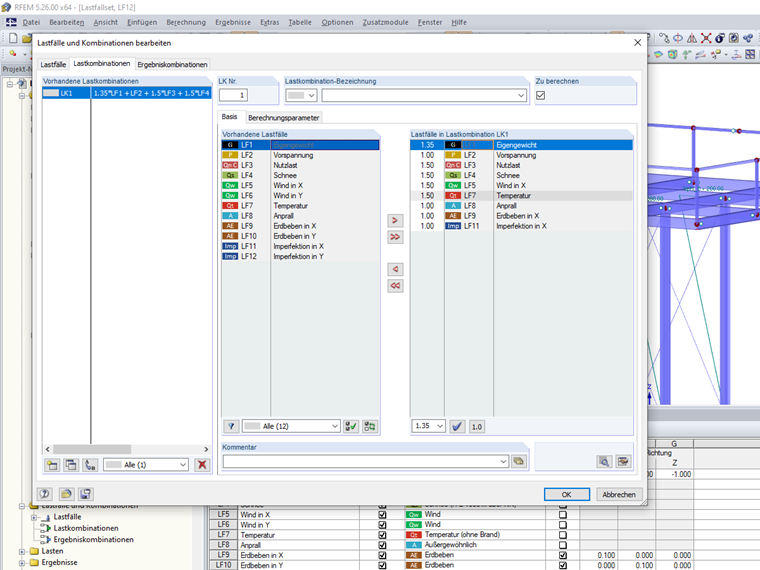Screen dimensions: 760x570
Task: Open the Lastkombination-Bezeichnung name dropdown
Action: point(521,95)
